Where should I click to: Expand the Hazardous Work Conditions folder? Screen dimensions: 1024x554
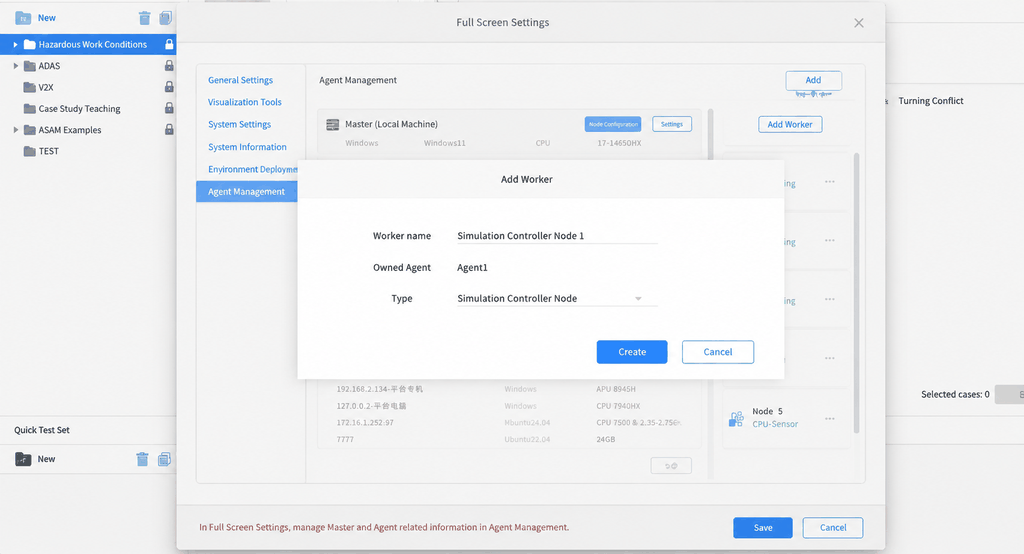tap(15, 44)
